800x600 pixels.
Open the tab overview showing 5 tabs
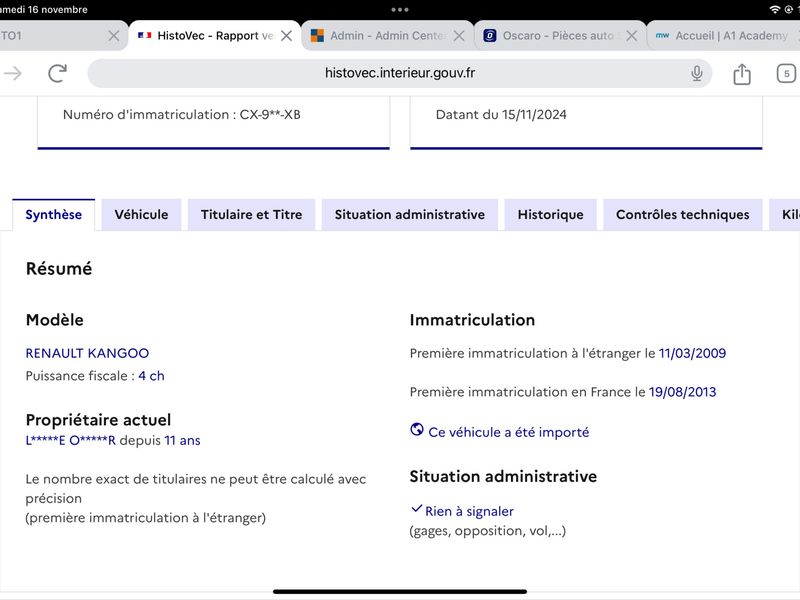point(786,73)
